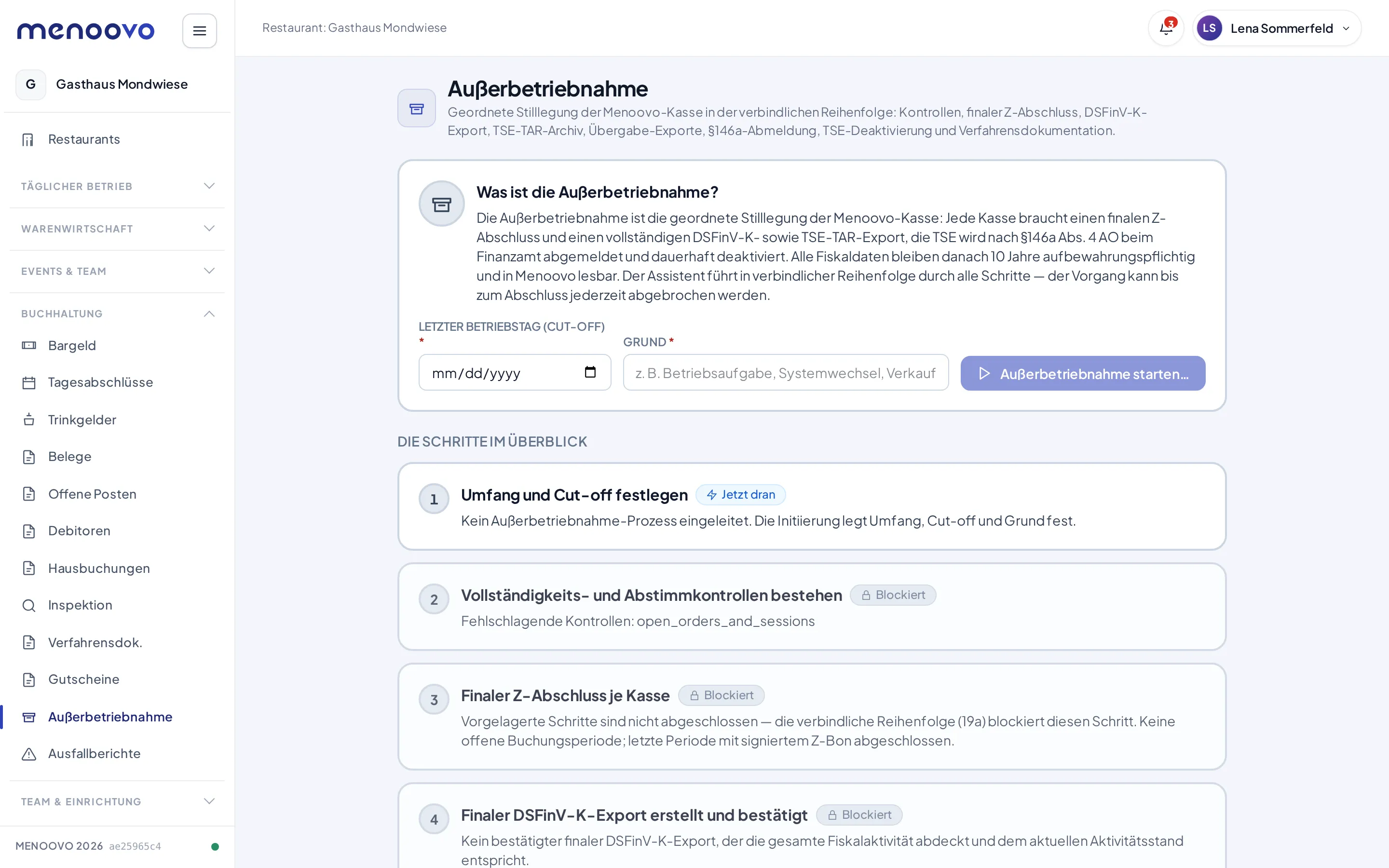Click the Inspektion magnifier icon
The width and height of the screenshot is (1389, 868).
[x=29, y=605]
